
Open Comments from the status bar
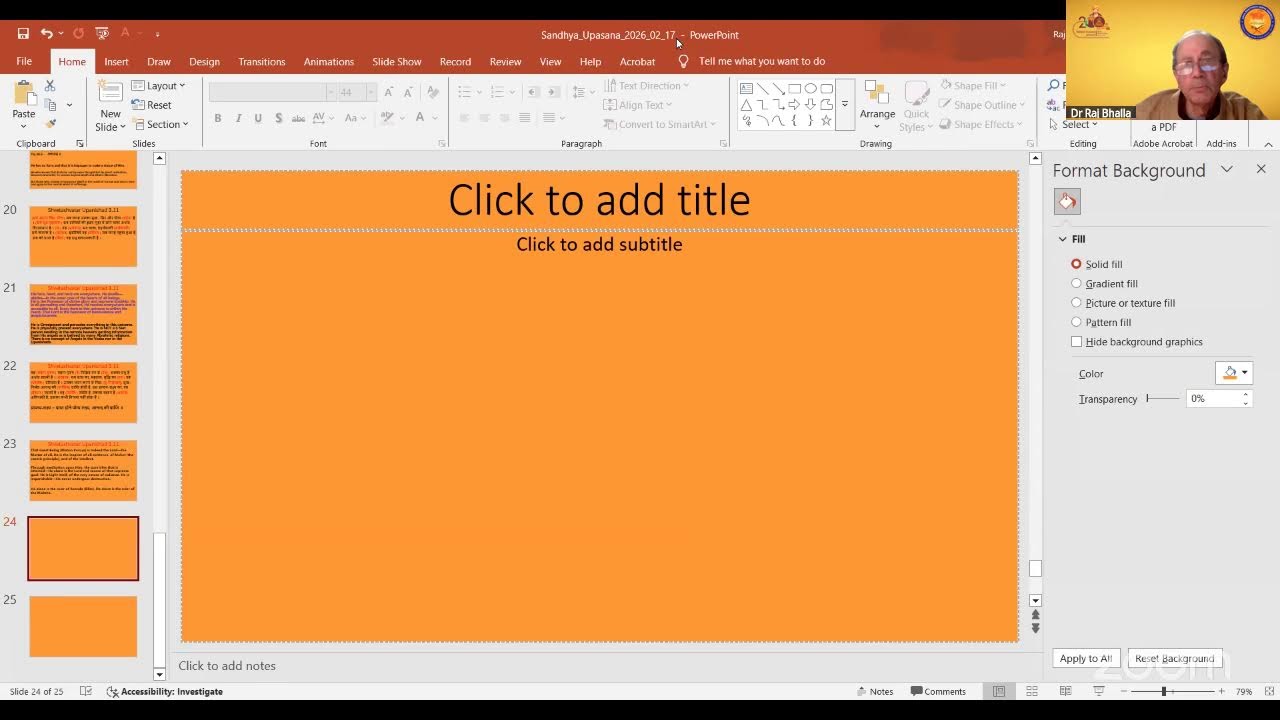(x=938, y=691)
